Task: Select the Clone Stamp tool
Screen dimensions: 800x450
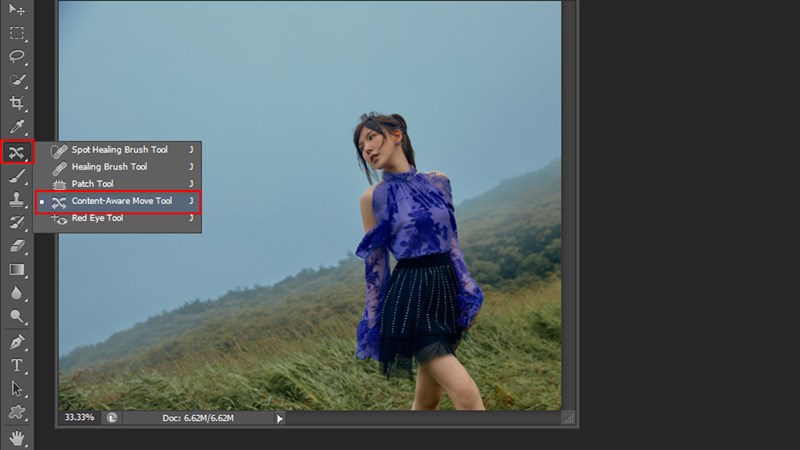Action: [x=17, y=199]
